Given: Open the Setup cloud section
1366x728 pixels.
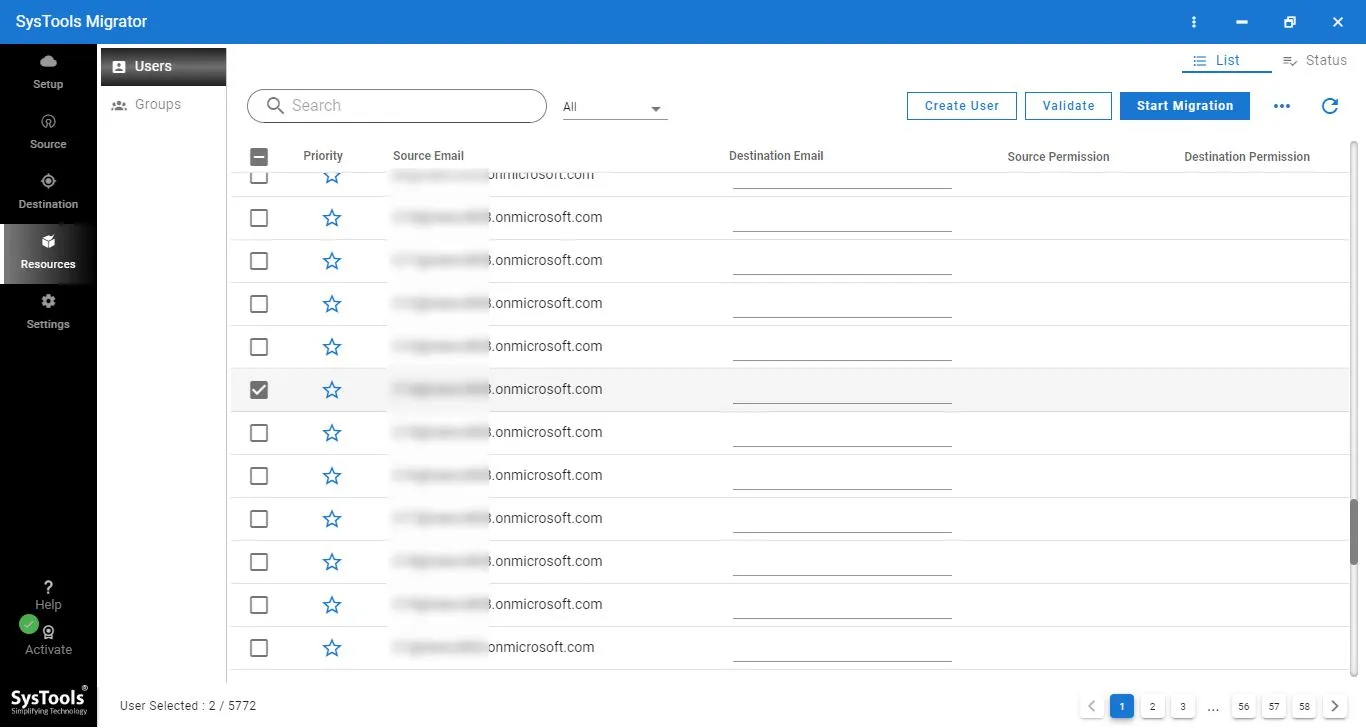Looking at the screenshot, I should 48,62.
